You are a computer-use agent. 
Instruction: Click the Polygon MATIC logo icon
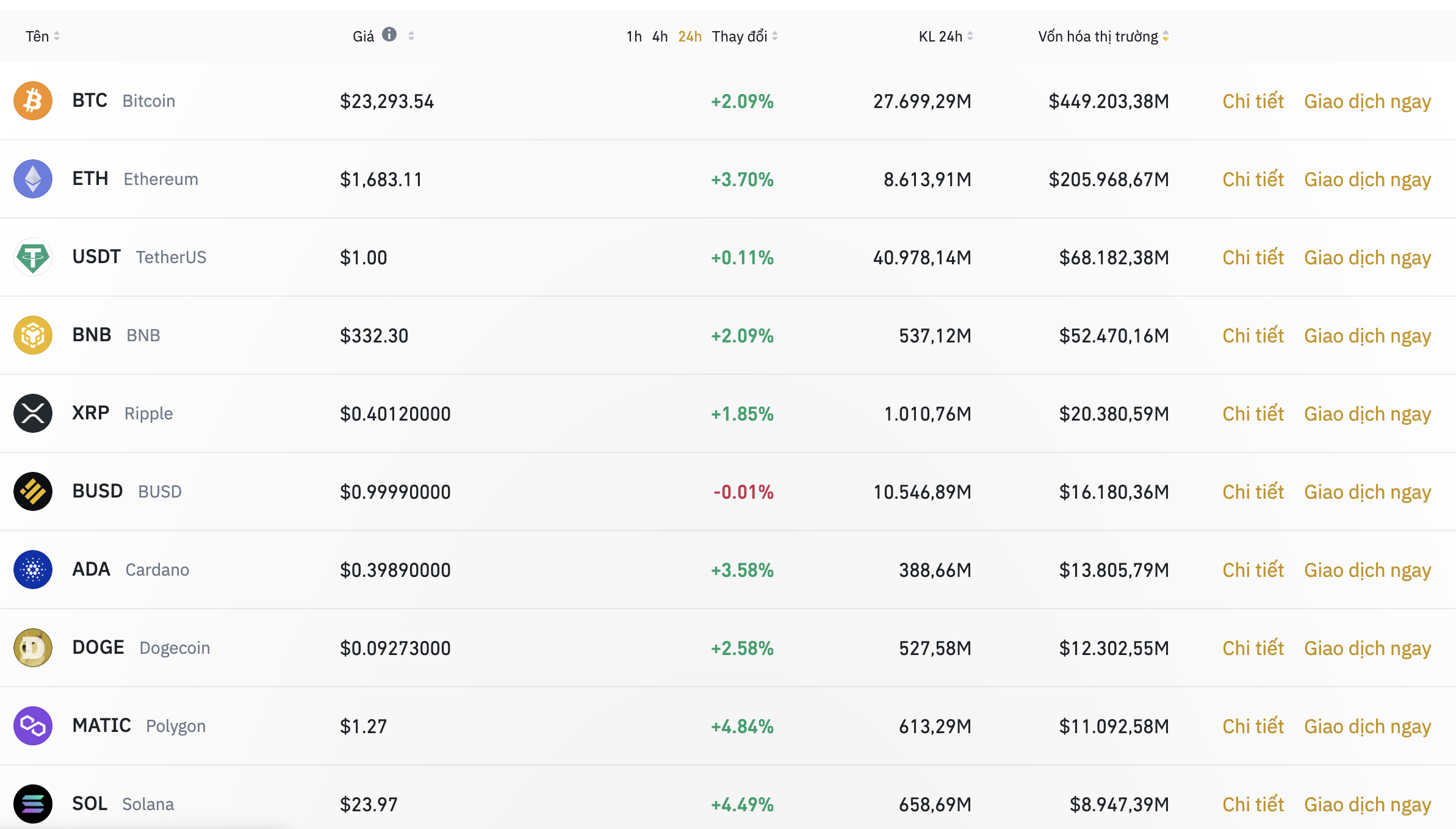(x=33, y=726)
